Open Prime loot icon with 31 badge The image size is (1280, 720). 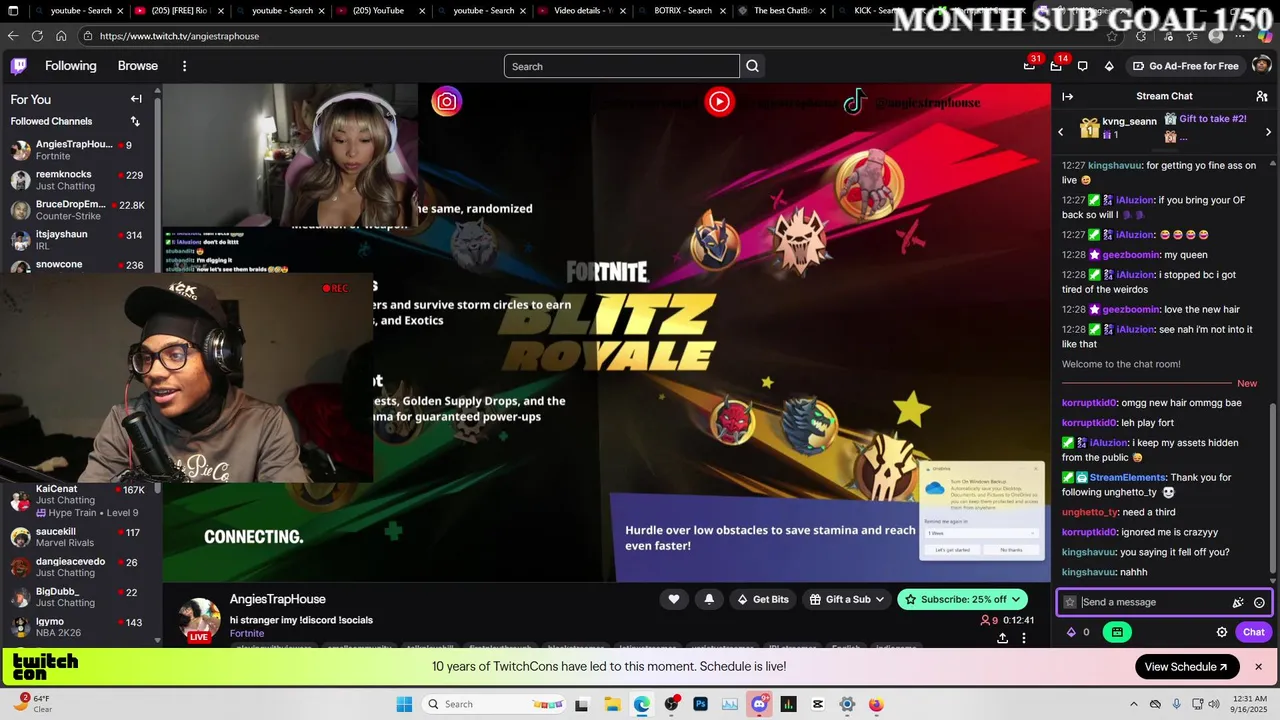(x=1029, y=66)
